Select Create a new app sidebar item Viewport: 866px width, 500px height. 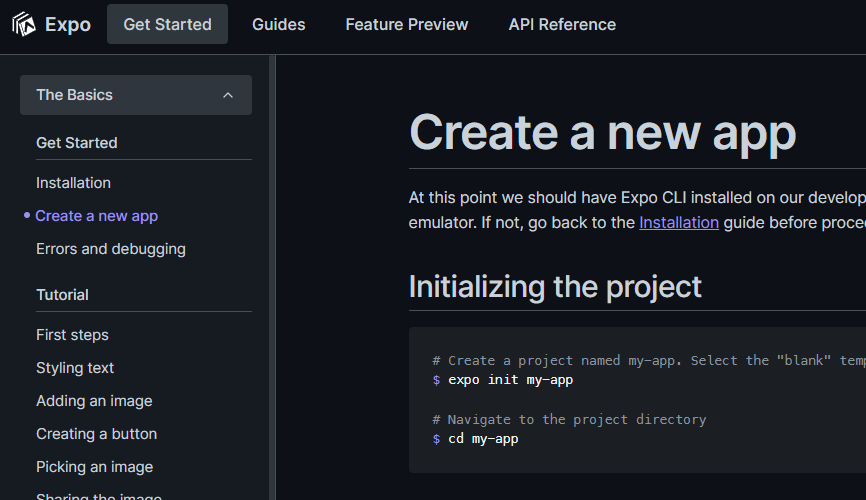click(x=97, y=216)
